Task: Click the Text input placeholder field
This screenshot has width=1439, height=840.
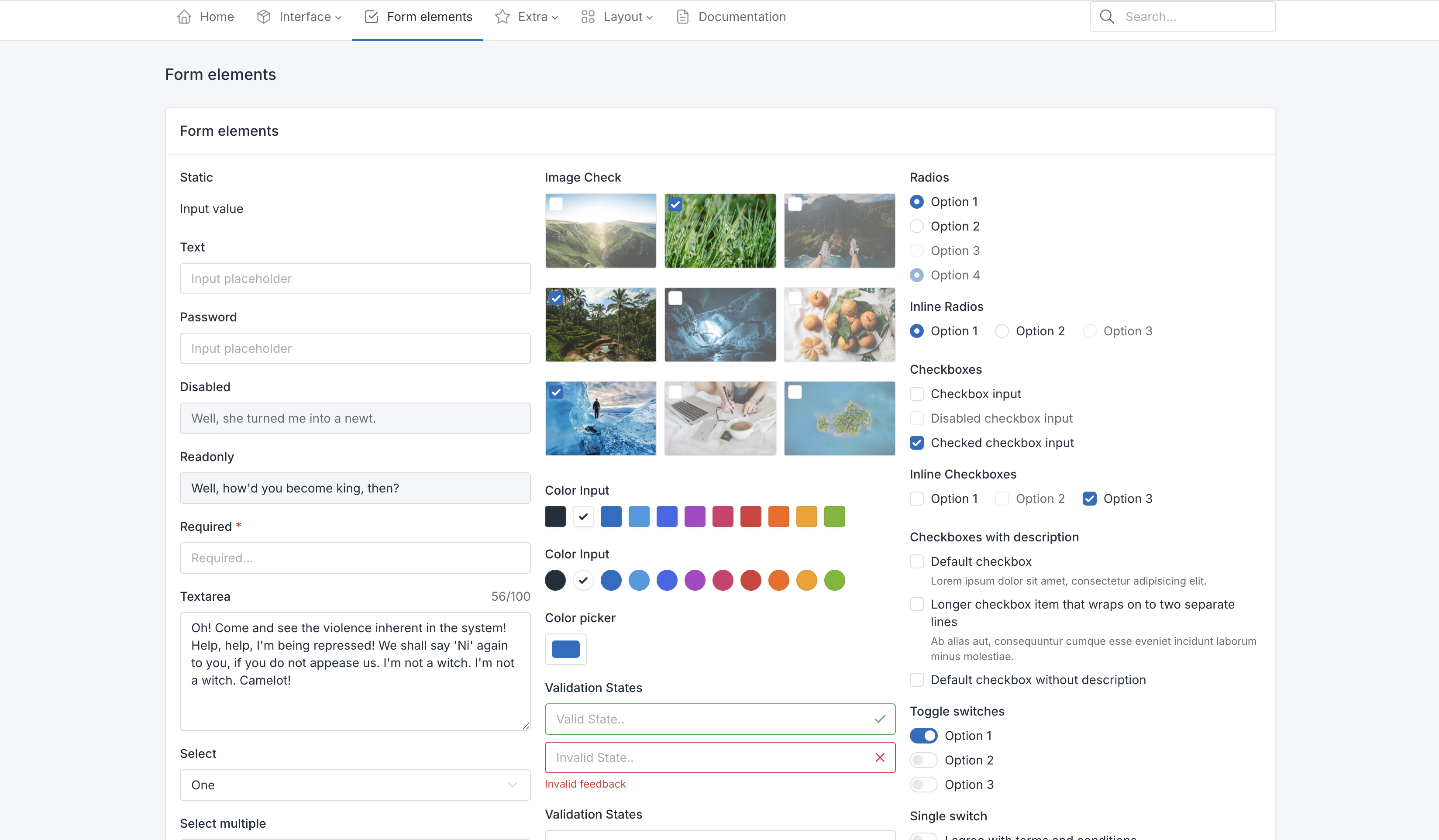Action: 355,279
